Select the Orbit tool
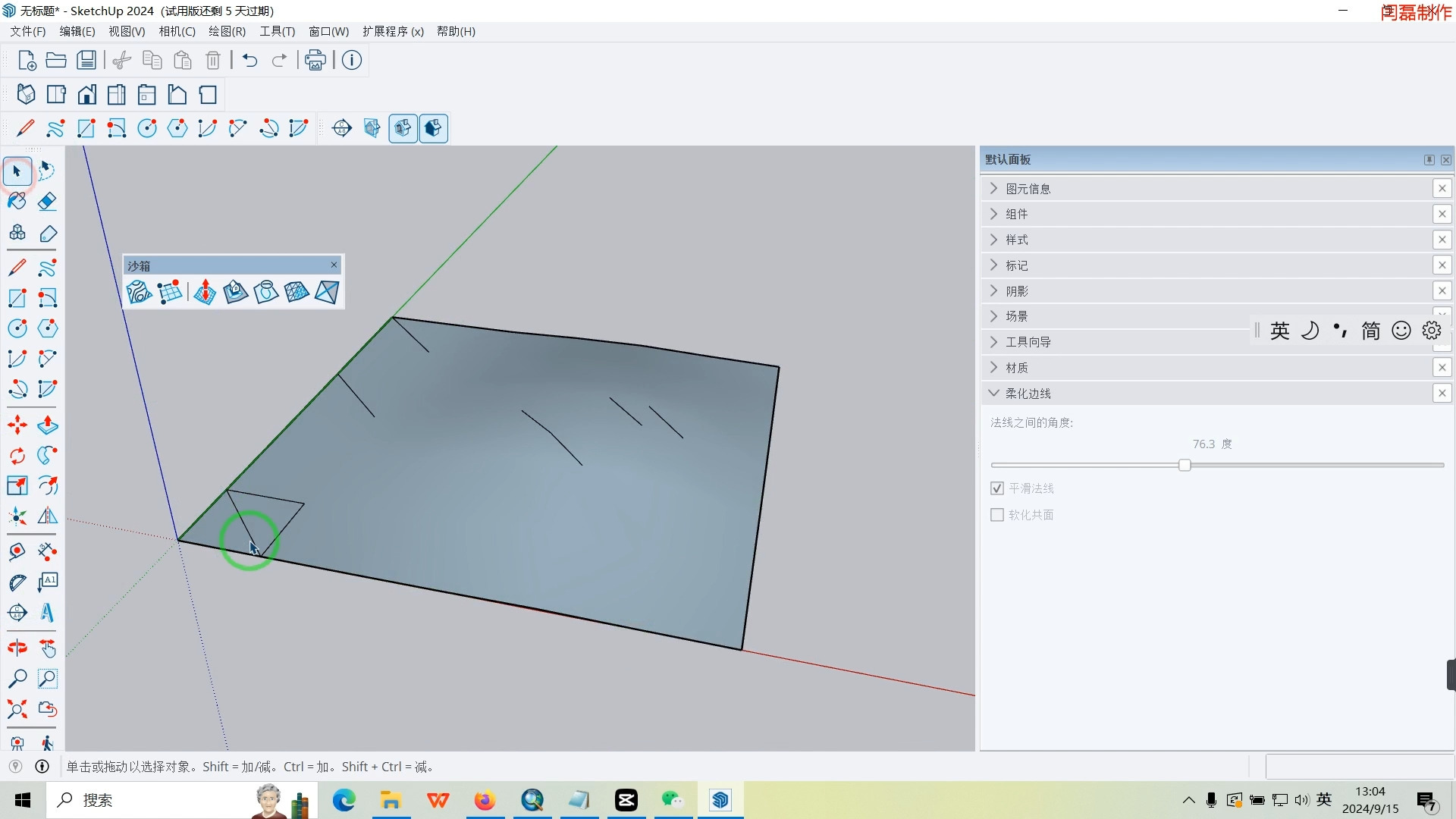The image size is (1456, 819). pyautogui.click(x=17, y=648)
